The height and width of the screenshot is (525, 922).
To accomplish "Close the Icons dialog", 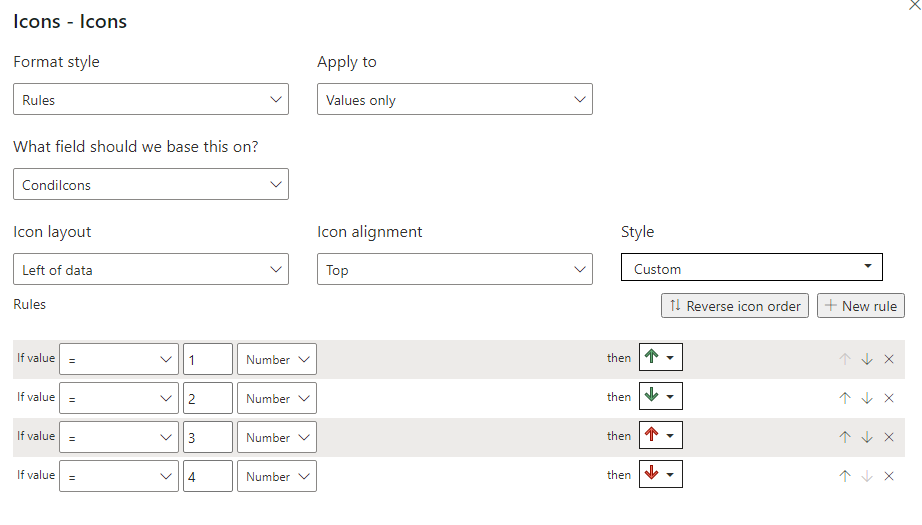I will 915,5.
